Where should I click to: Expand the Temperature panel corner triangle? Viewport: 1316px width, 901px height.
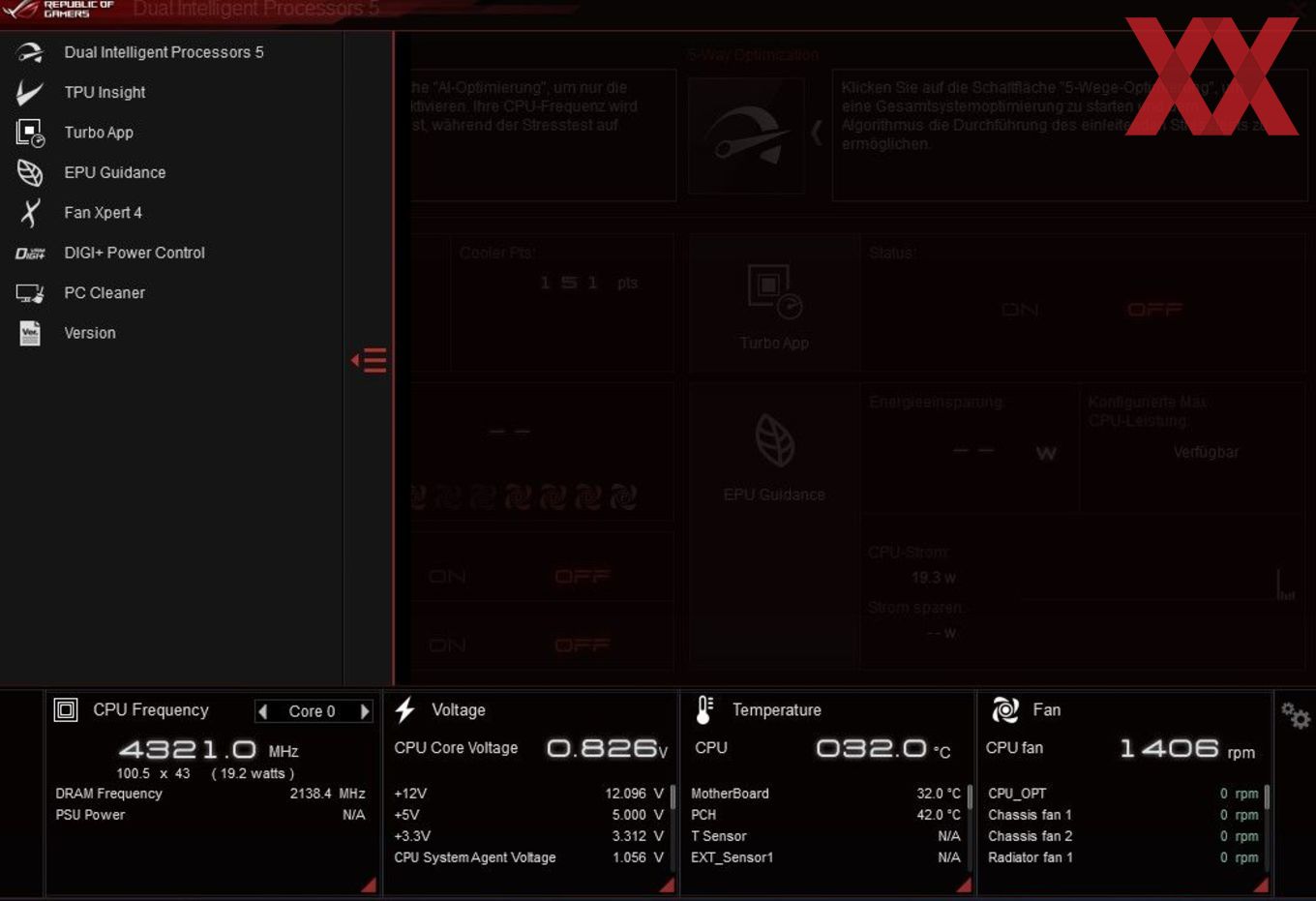click(964, 885)
